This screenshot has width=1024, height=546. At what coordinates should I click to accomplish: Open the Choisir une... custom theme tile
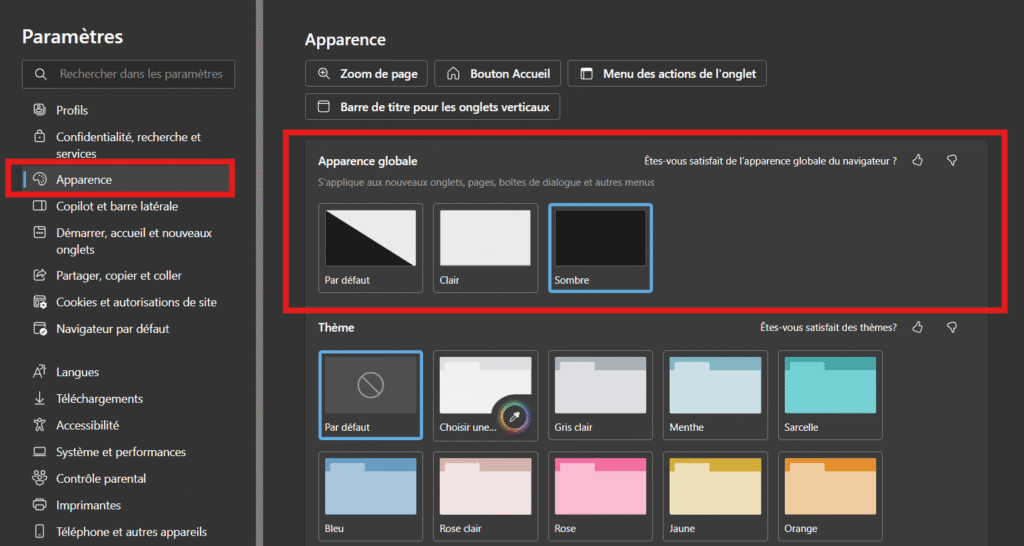(x=485, y=395)
